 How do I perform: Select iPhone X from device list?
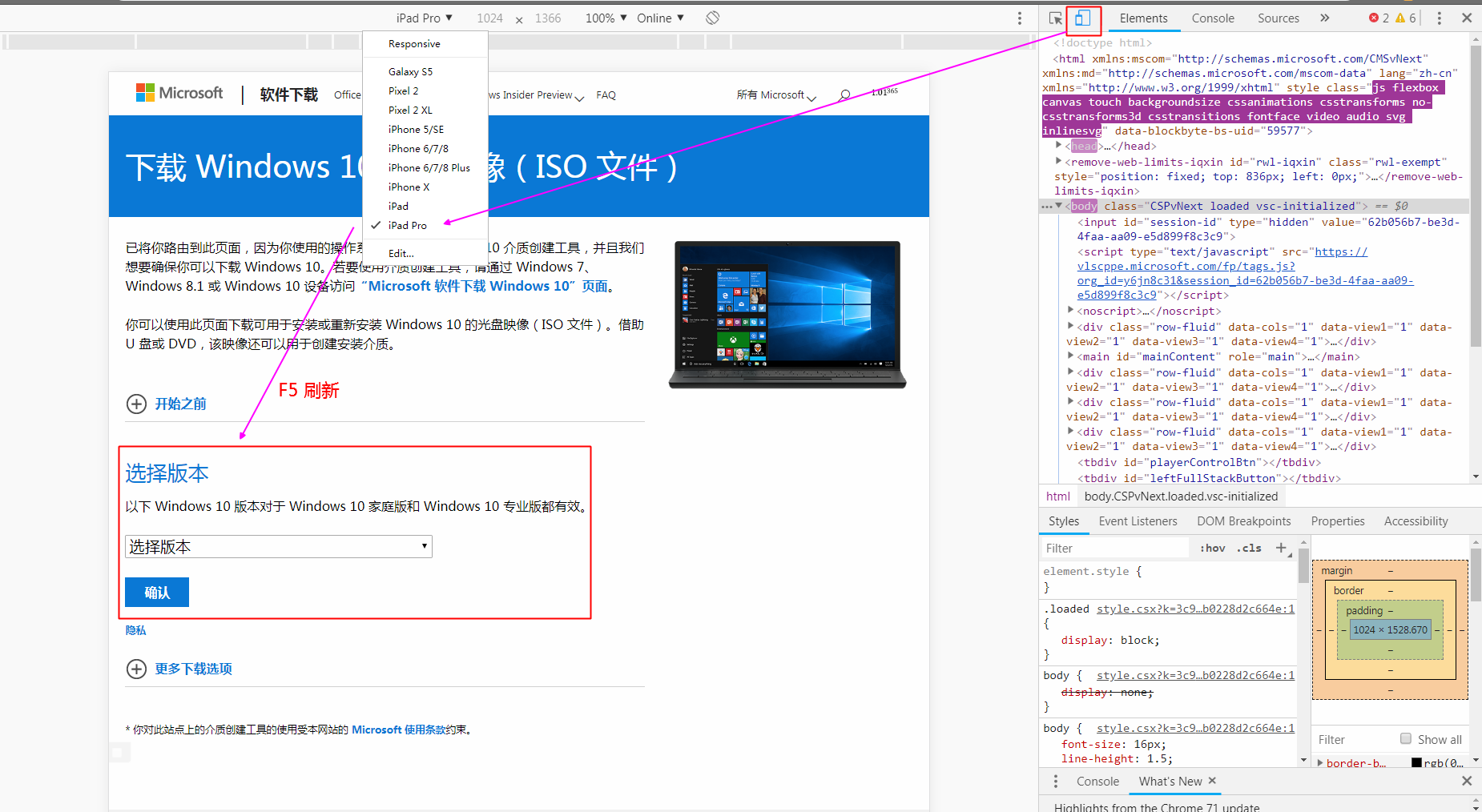click(409, 187)
